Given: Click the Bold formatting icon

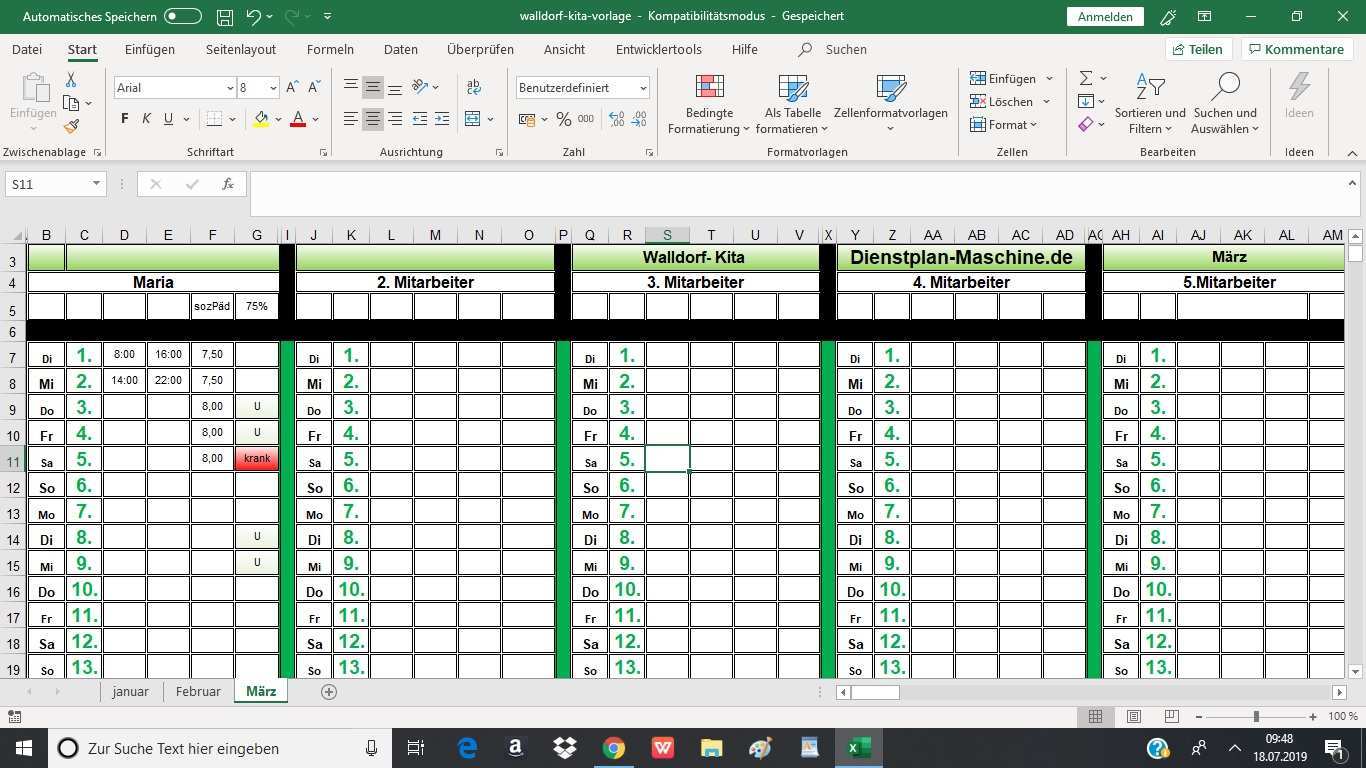Looking at the screenshot, I should click(124, 119).
